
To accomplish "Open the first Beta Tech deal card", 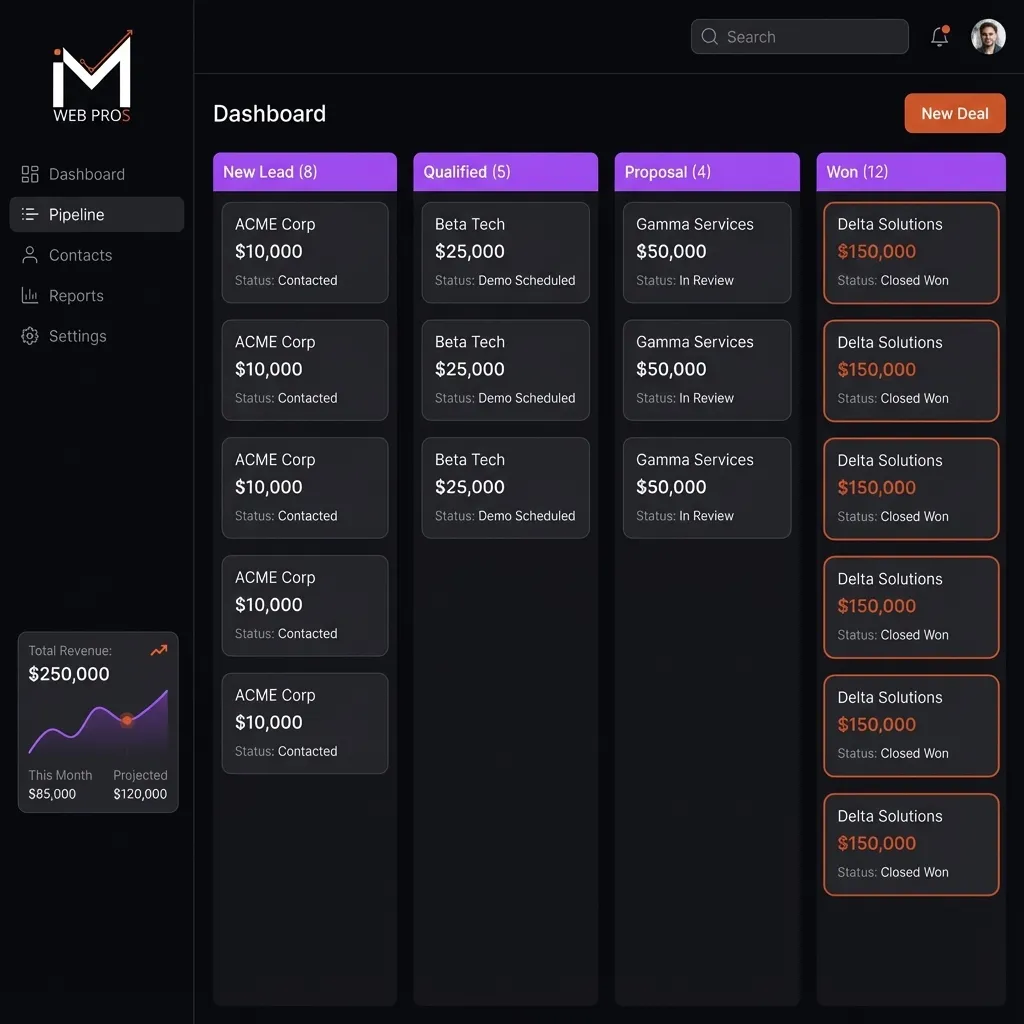I will (505, 252).
